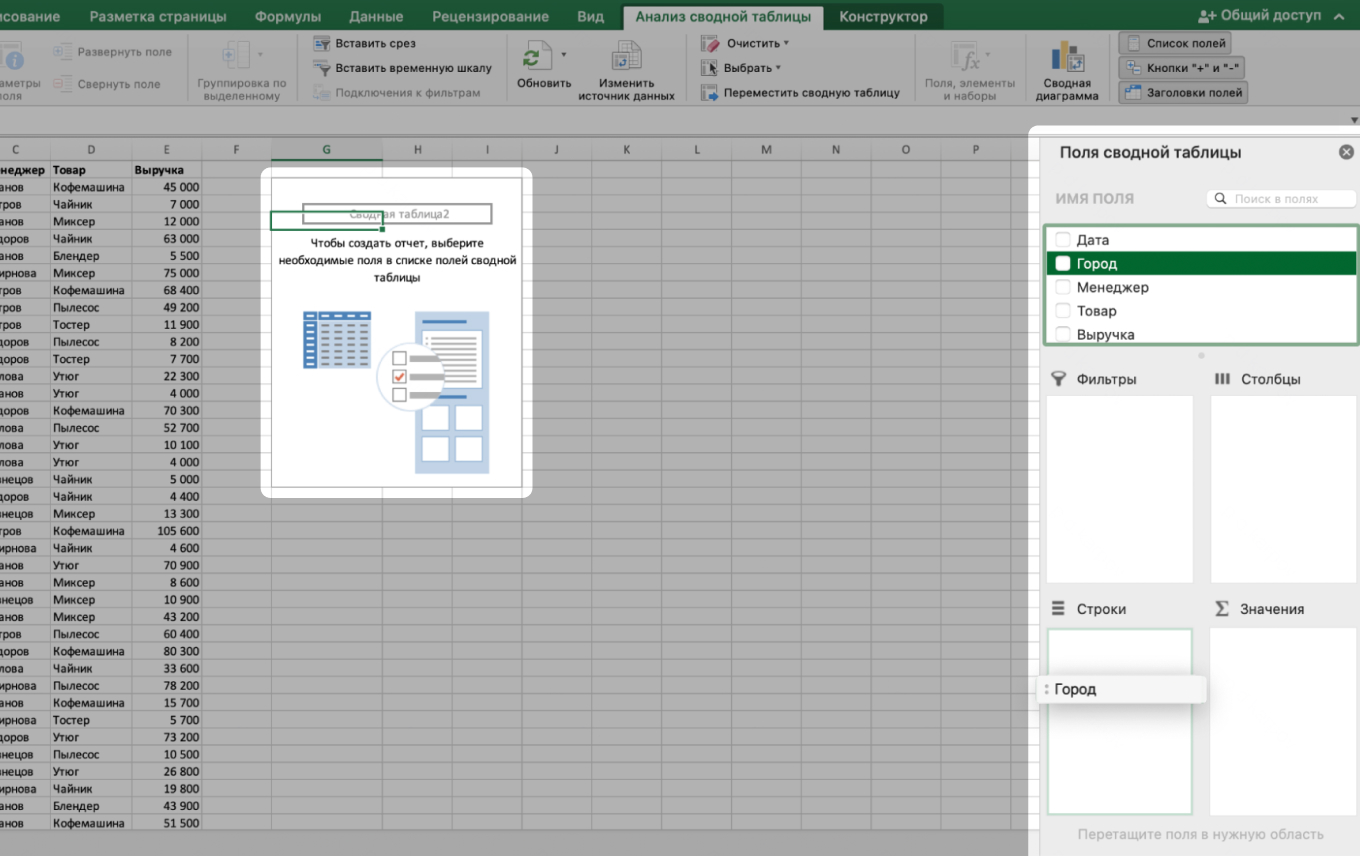Open the Page Layout (Разметка страницы) tab

(x=158, y=16)
